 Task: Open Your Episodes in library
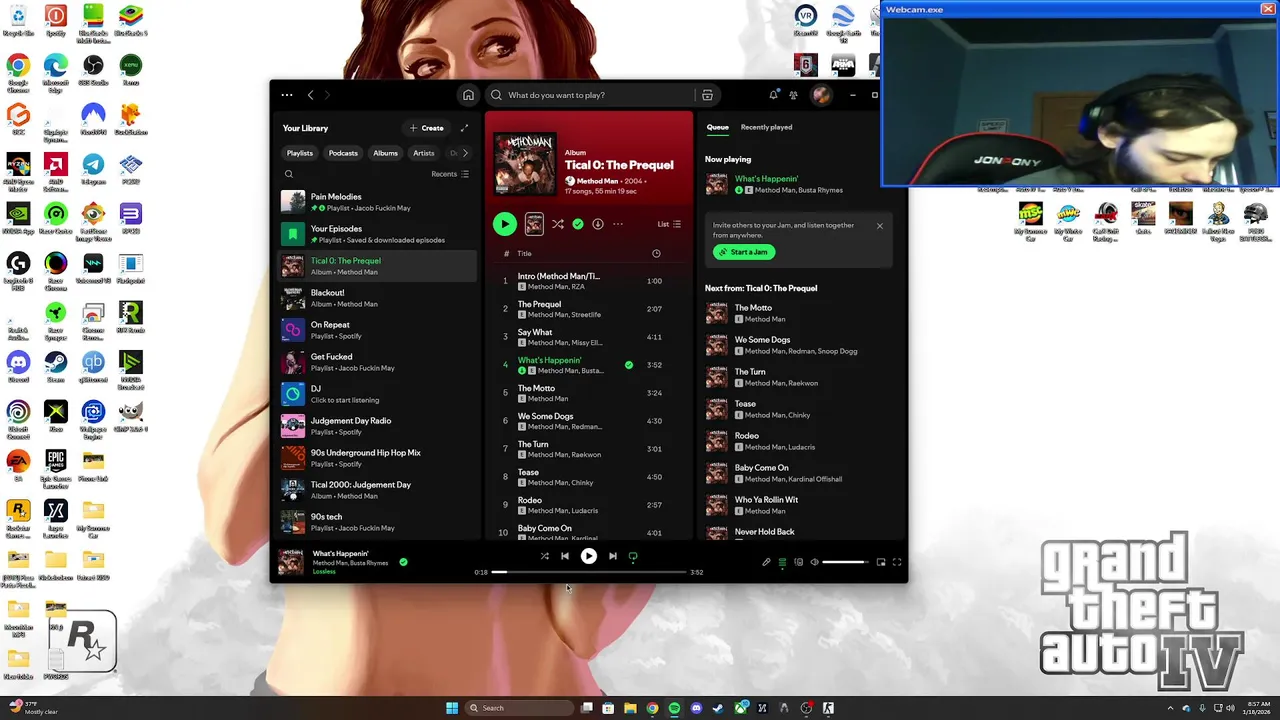(377, 234)
